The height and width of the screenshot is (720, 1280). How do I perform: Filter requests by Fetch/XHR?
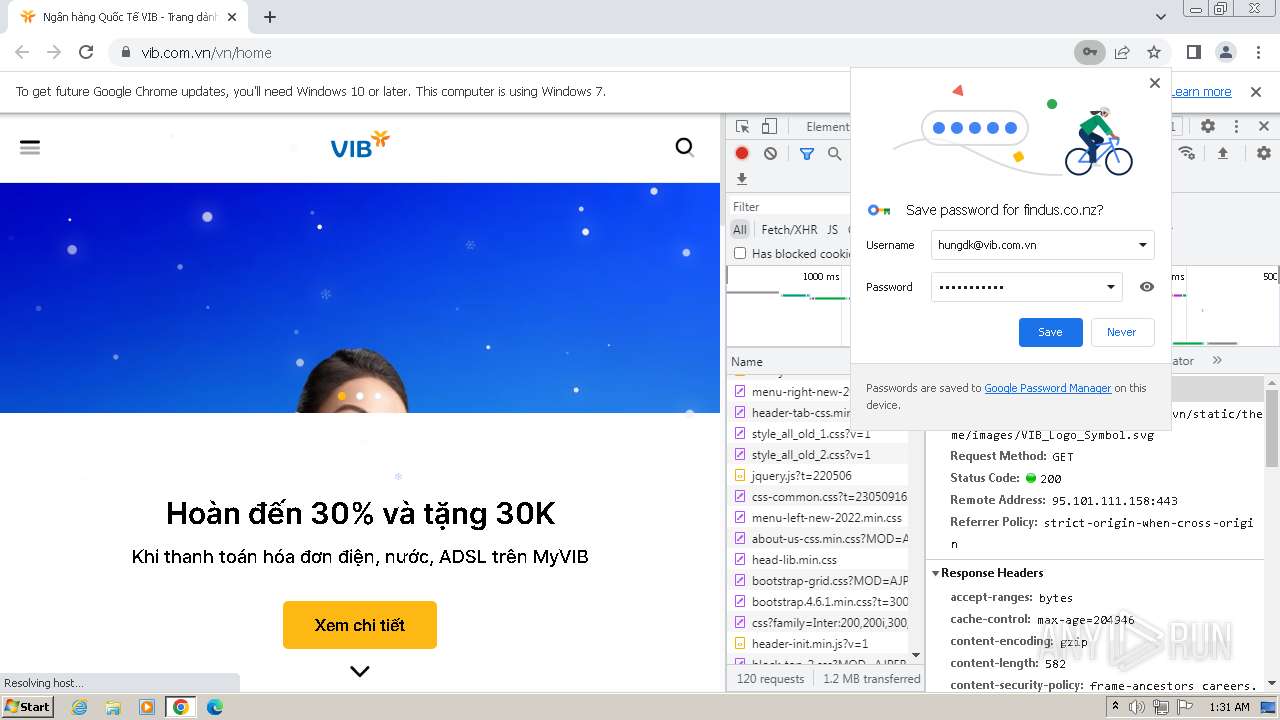point(789,229)
